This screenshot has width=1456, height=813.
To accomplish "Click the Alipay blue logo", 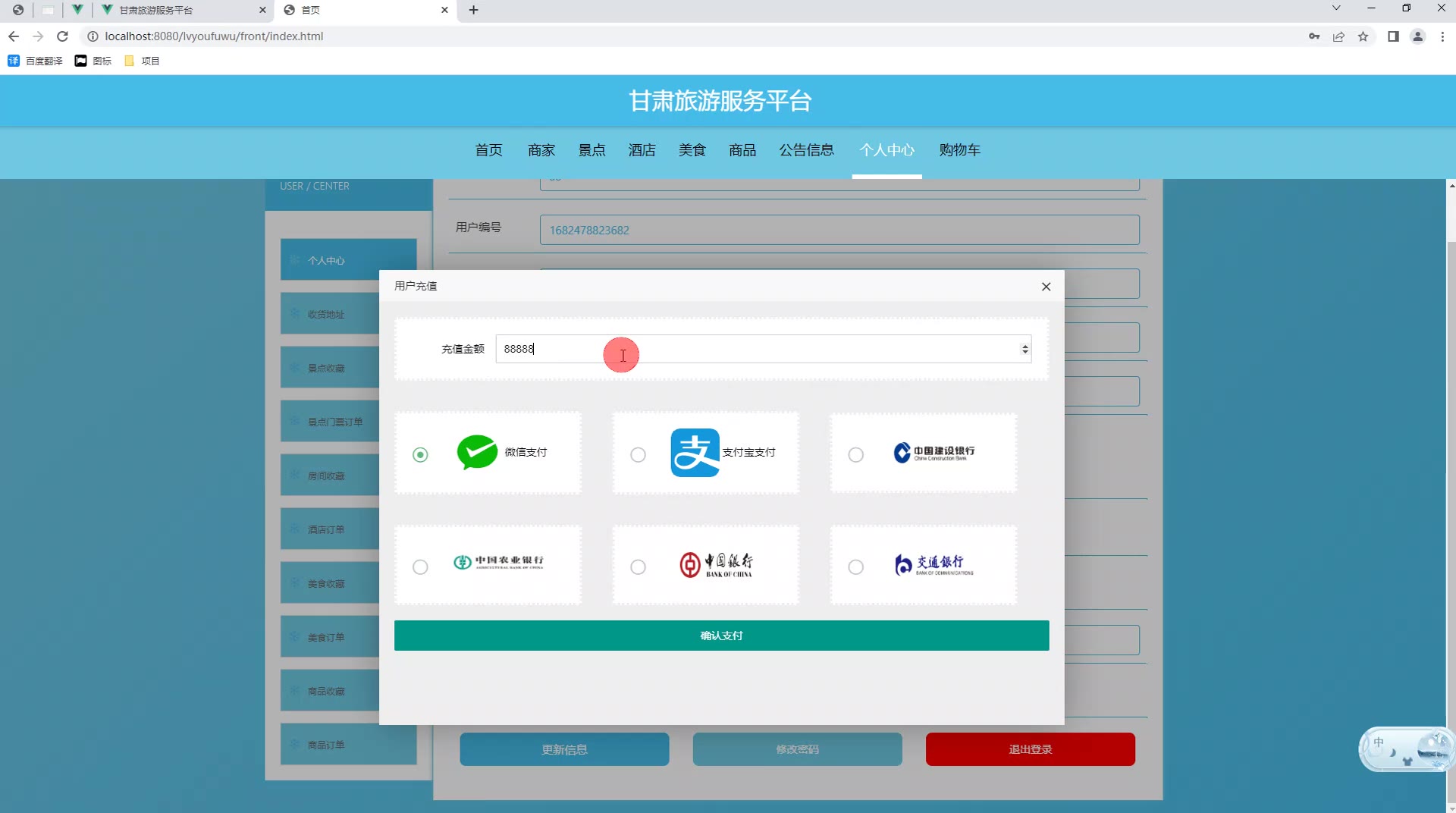I will (695, 453).
